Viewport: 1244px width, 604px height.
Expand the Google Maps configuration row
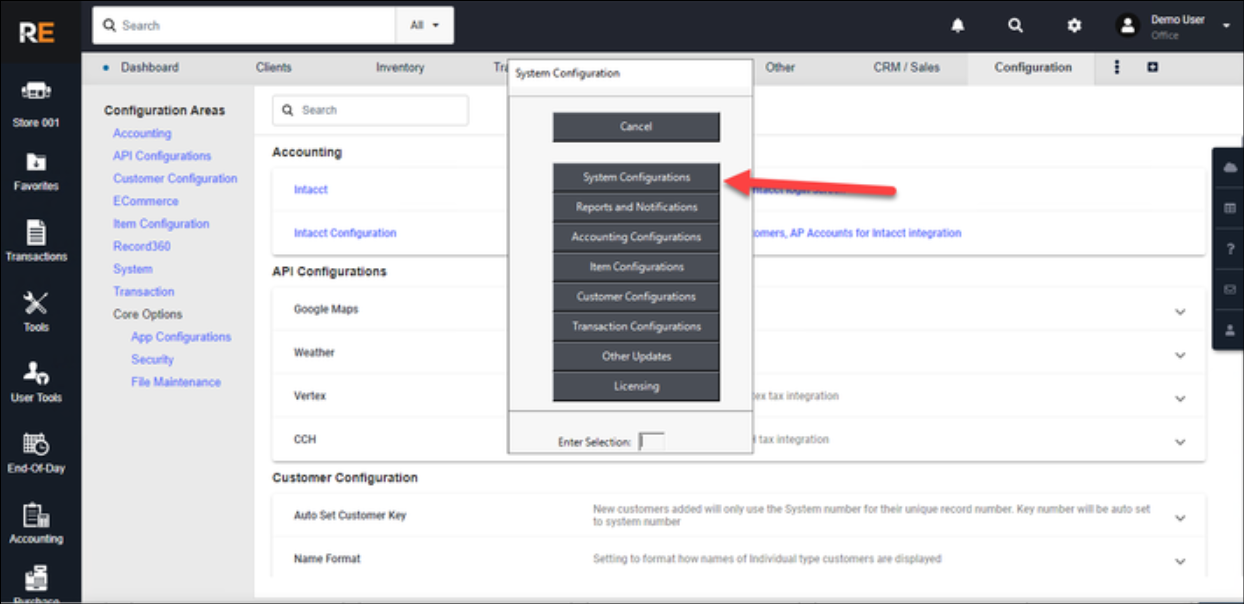click(x=1180, y=311)
